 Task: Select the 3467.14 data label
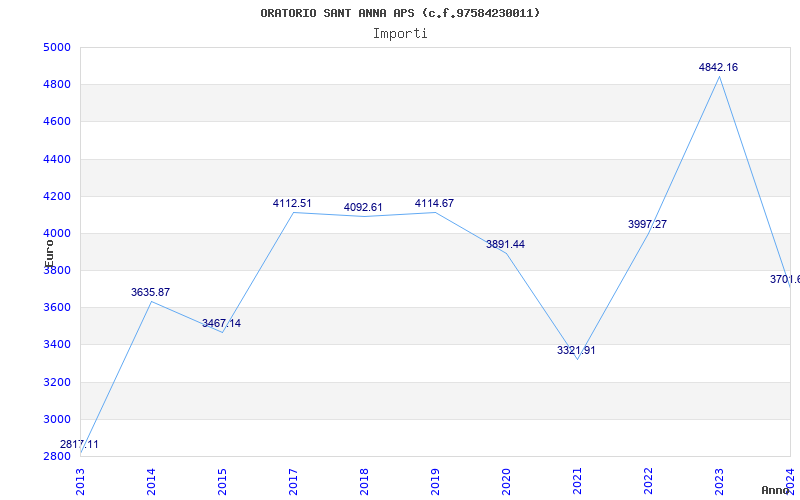tap(221, 323)
